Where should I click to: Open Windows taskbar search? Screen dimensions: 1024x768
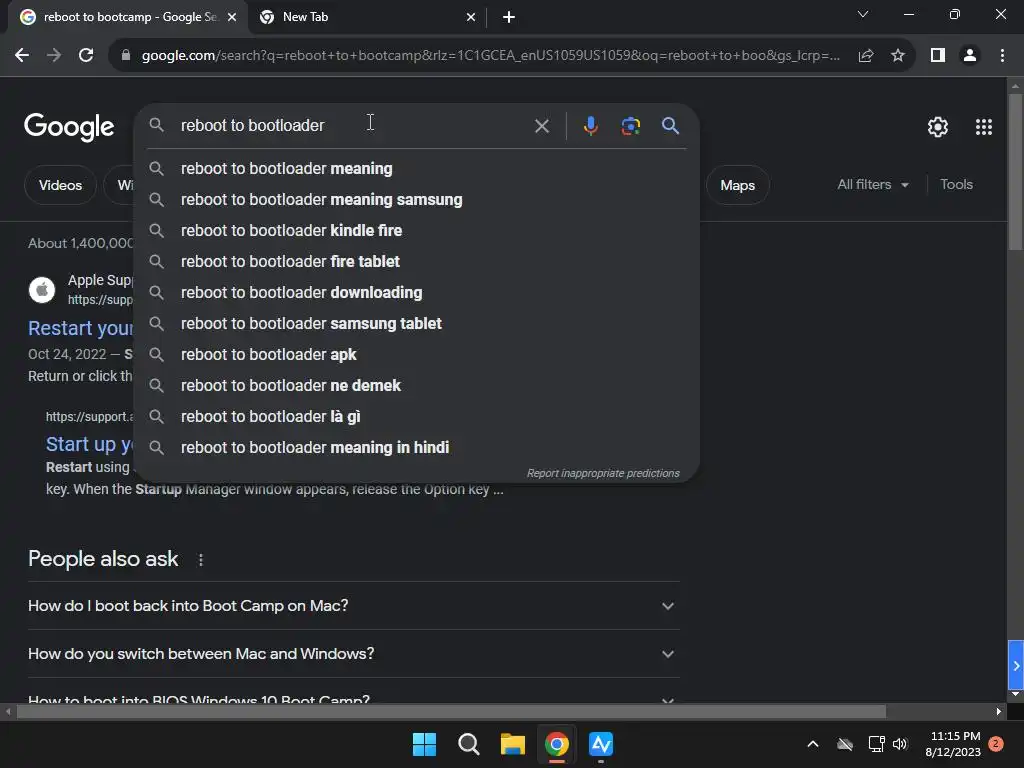(x=468, y=744)
